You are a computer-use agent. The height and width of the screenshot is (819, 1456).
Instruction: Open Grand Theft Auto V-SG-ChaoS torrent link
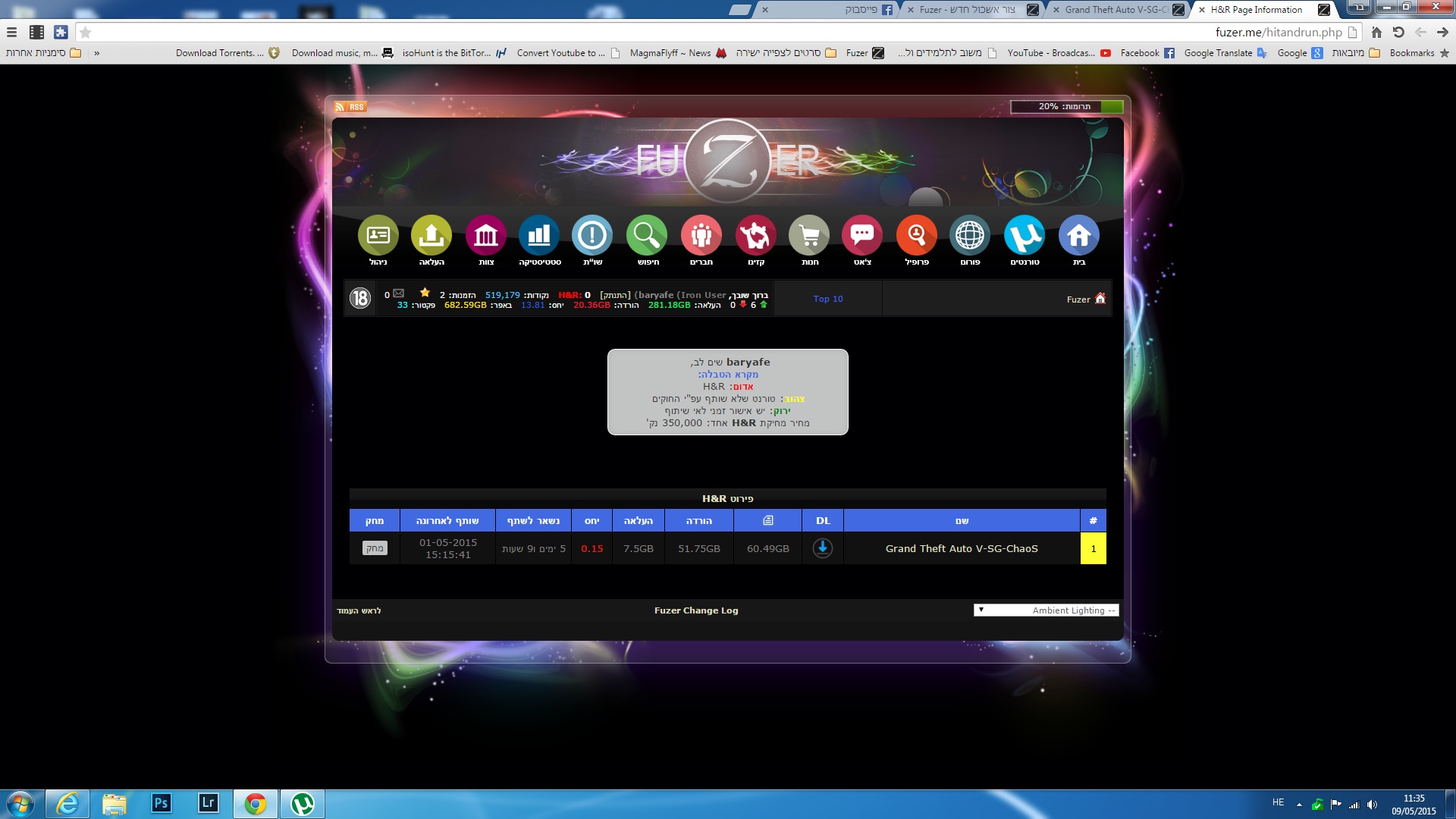pos(962,548)
